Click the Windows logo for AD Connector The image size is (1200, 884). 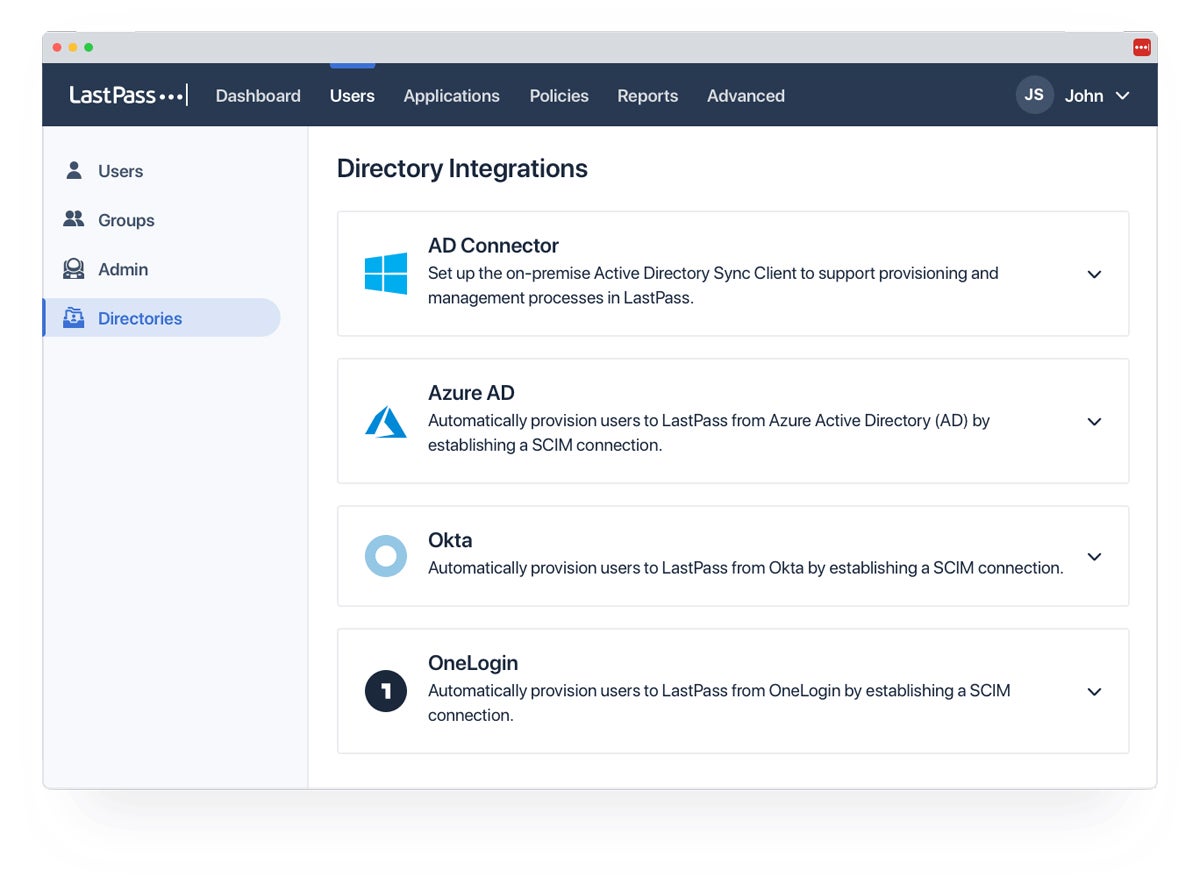386,273
